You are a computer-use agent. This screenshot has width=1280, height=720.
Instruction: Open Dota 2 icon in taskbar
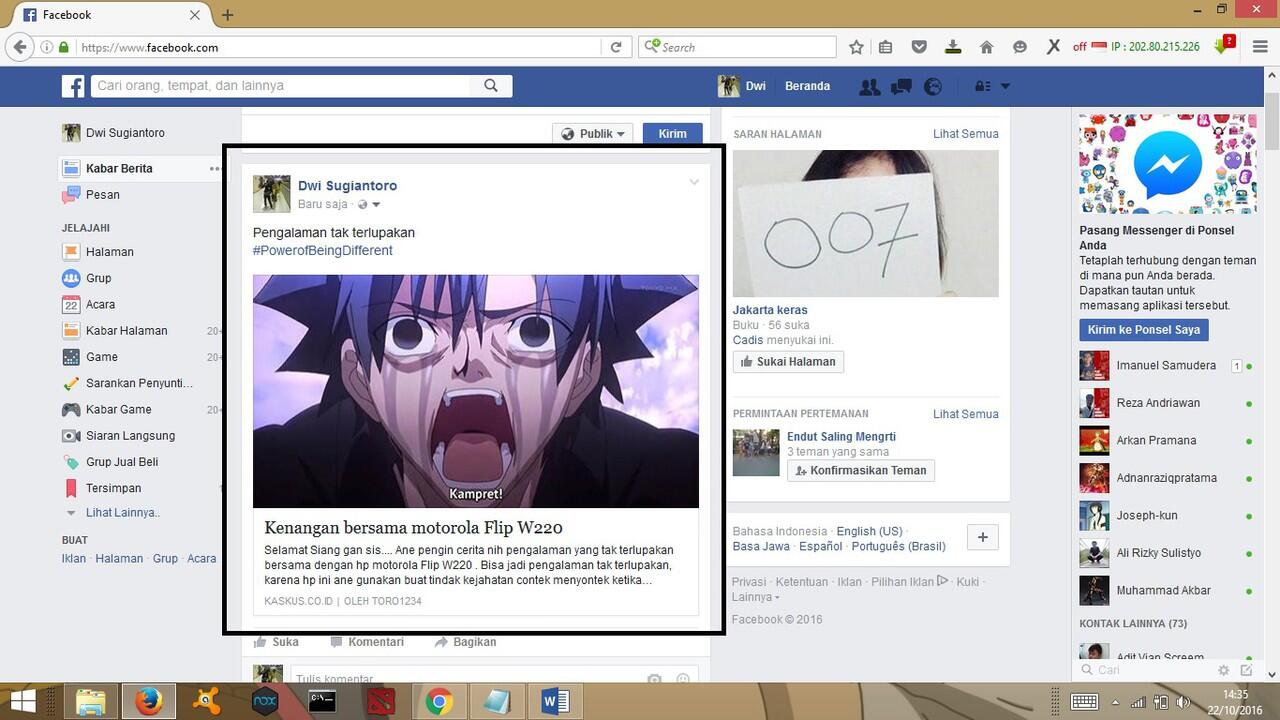coord(380,702)
